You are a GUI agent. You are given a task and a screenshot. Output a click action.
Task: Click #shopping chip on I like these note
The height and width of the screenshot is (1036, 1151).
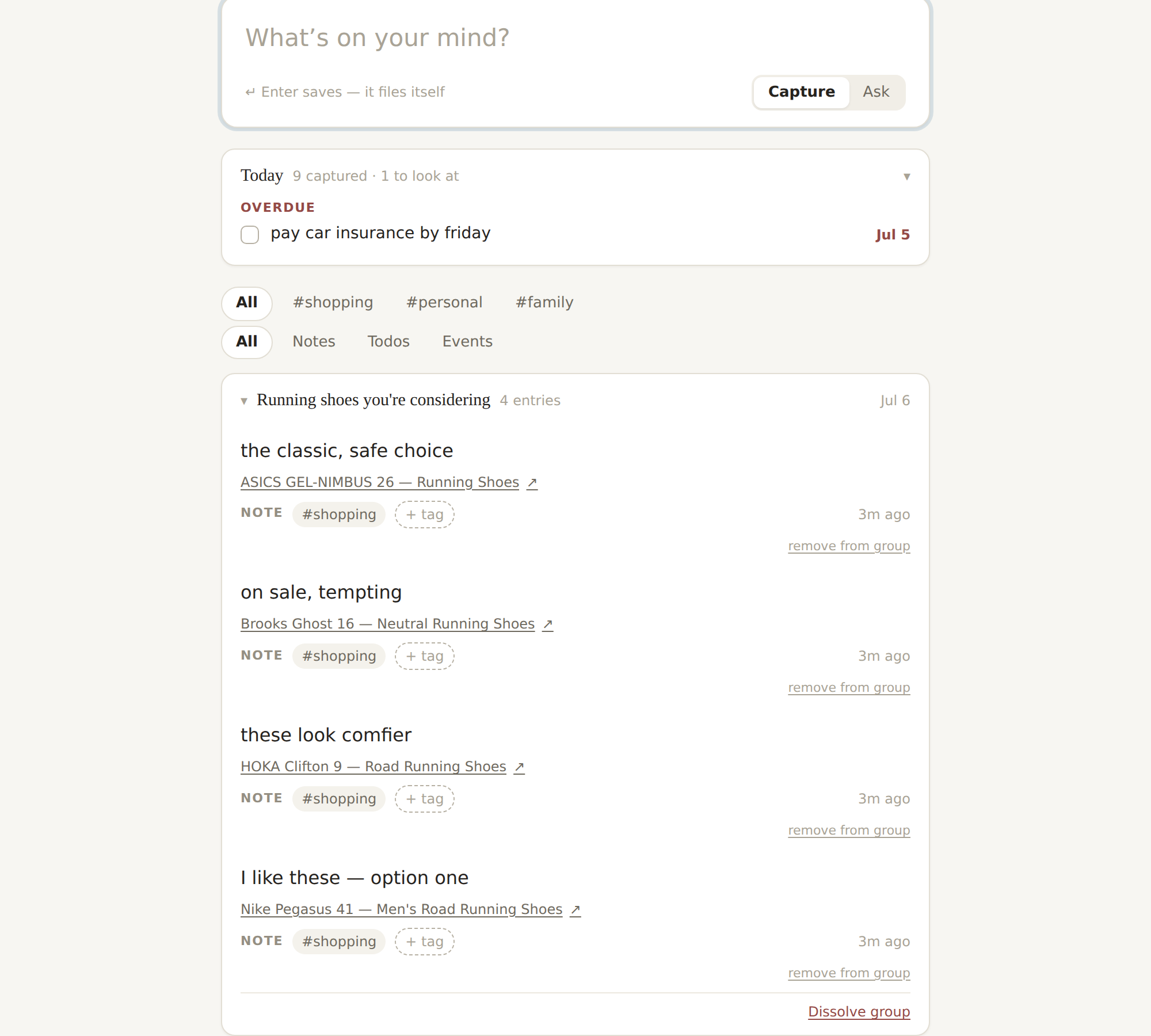pos(339,942)
